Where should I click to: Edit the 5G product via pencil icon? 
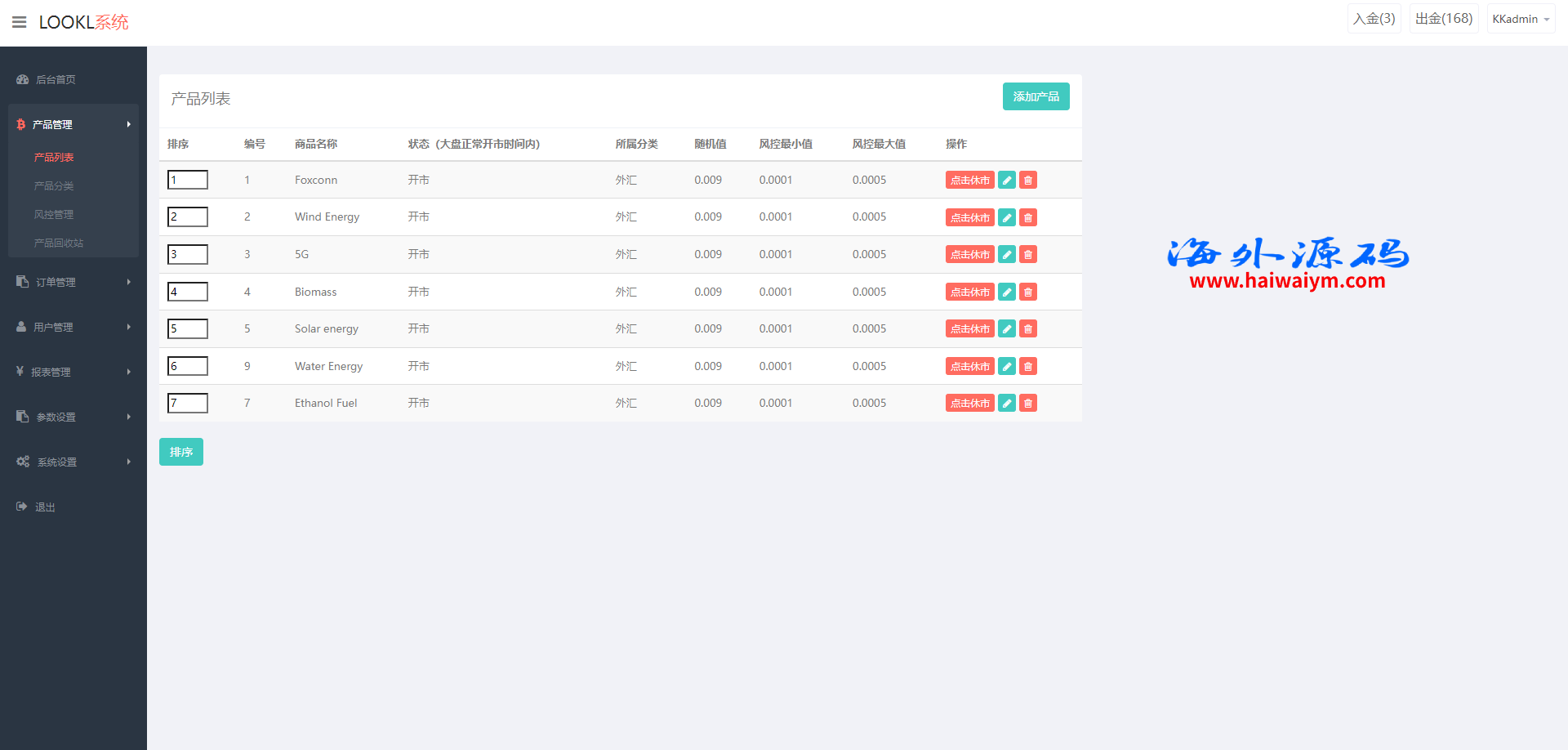(1007, 255)
